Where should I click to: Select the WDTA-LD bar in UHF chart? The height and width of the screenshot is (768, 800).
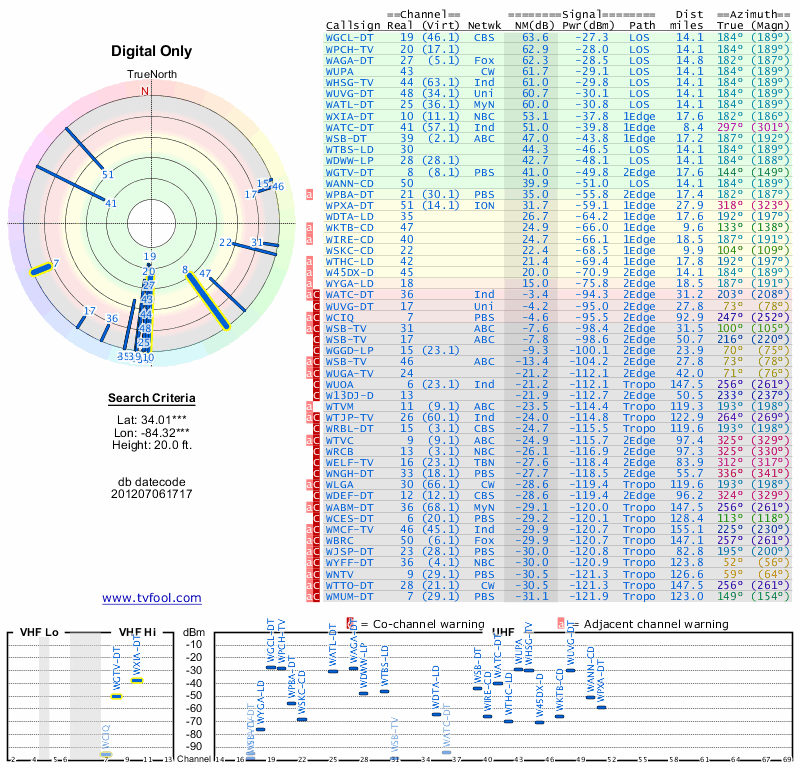point(436,713)
